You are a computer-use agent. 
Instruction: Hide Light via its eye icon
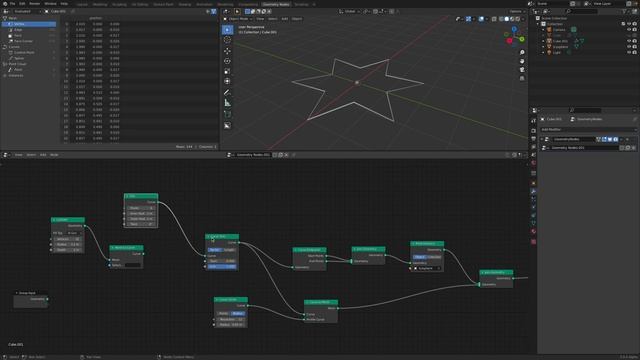tap(629, 53)
